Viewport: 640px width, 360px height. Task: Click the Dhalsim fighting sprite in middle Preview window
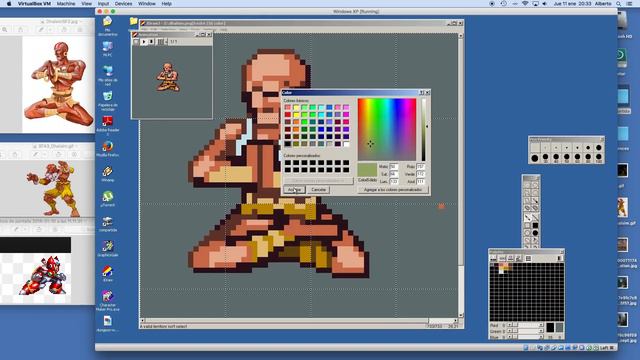(x=55, y=188)
